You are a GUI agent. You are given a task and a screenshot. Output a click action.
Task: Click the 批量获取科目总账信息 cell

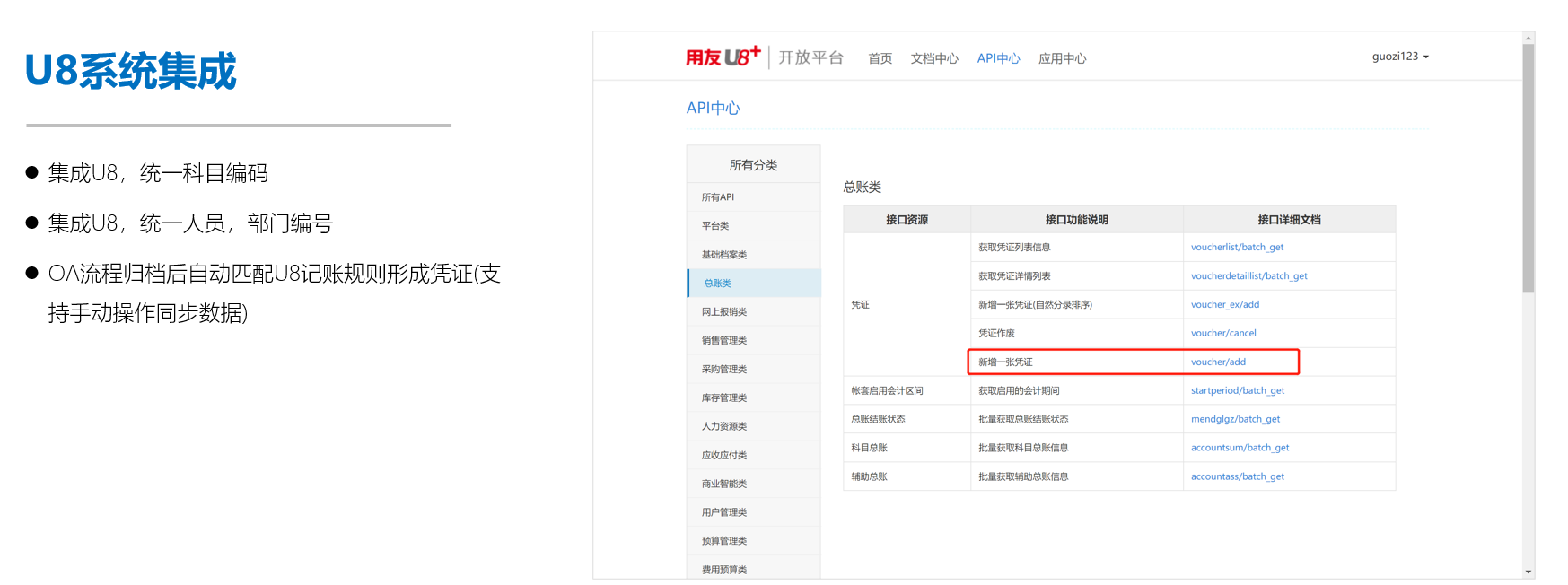point(1076,448)
